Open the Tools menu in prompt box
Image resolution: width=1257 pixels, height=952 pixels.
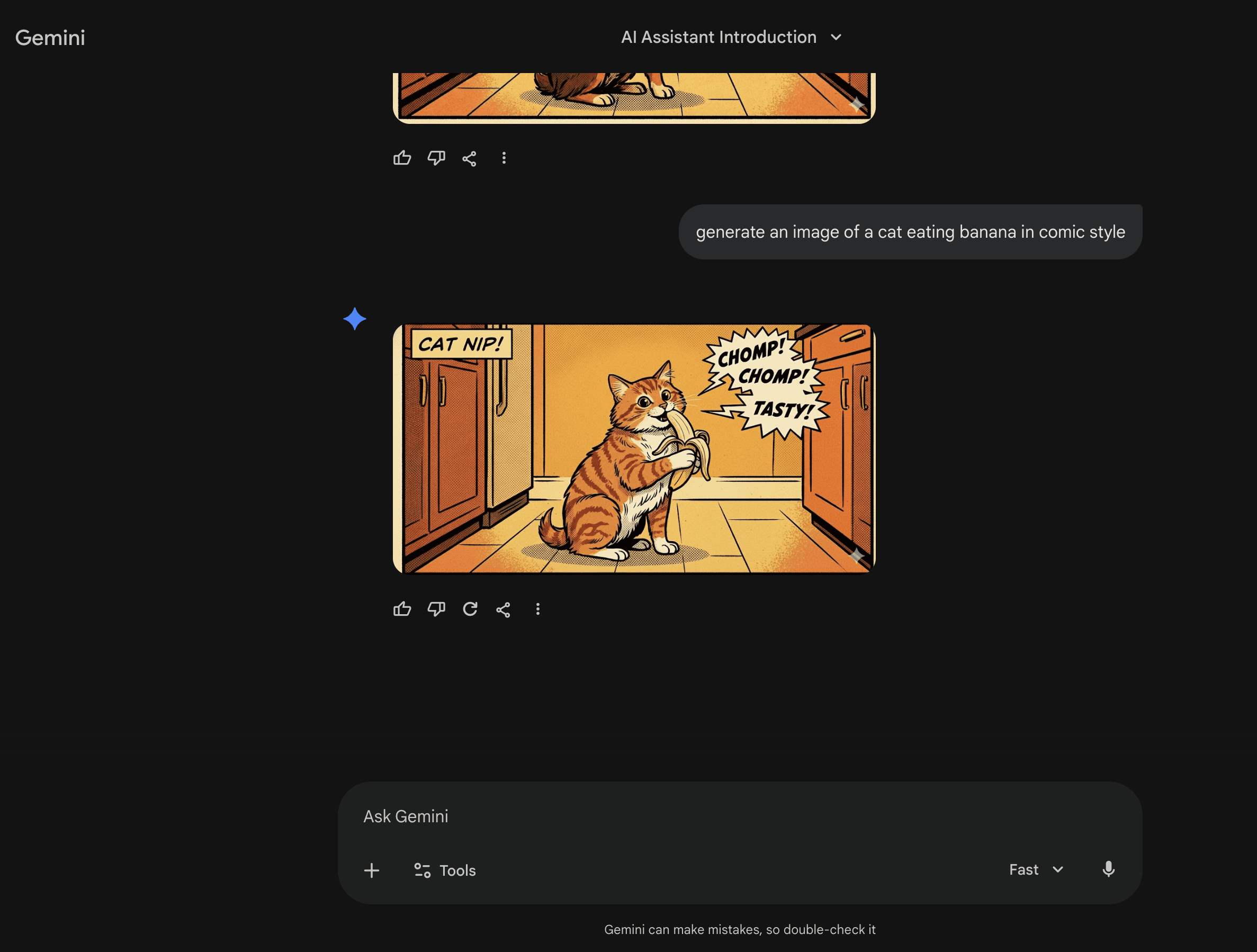(445, 870)
